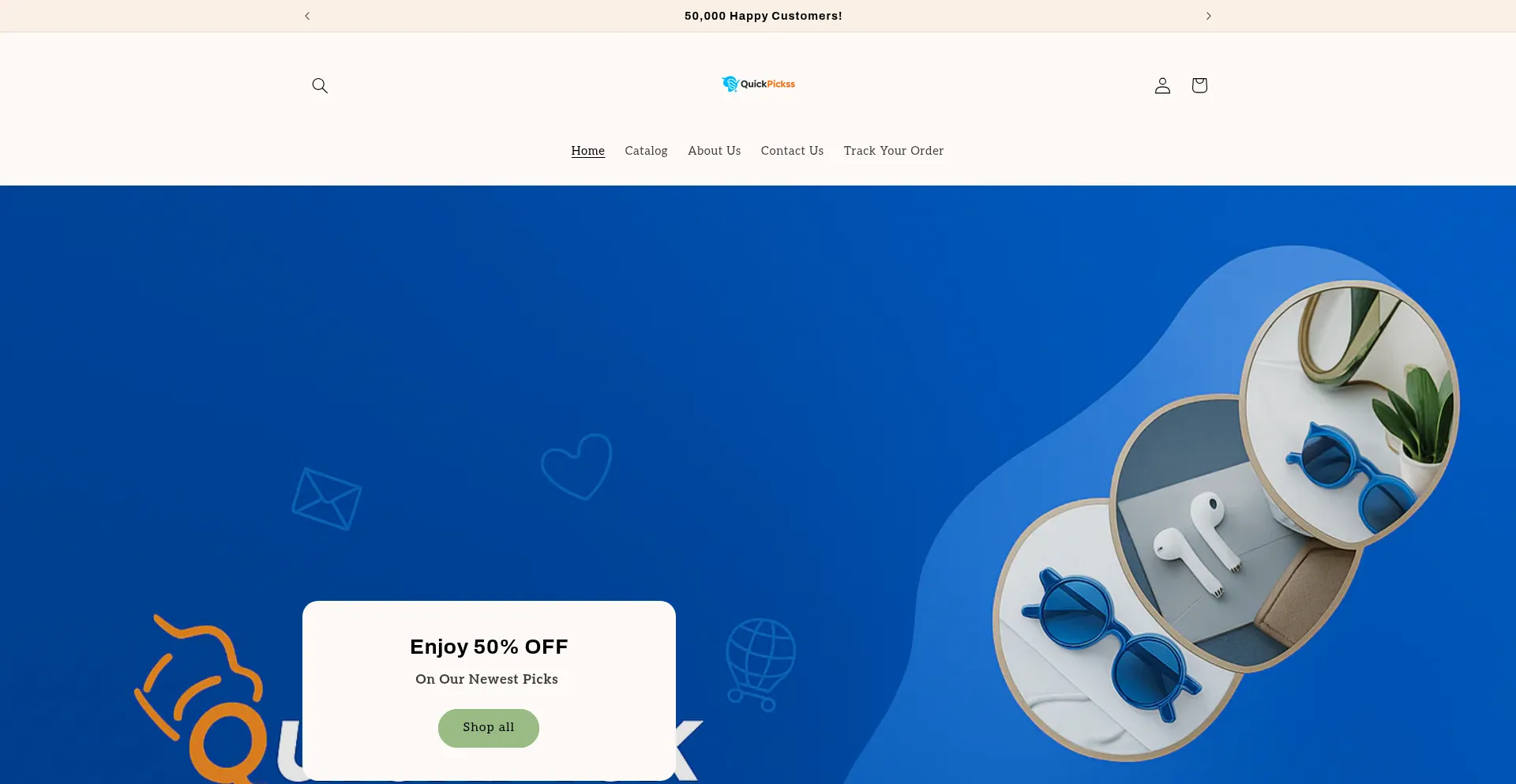Open the shopping cart icon
Viewport: 1516px width, 784px height.
(1199, 85)
